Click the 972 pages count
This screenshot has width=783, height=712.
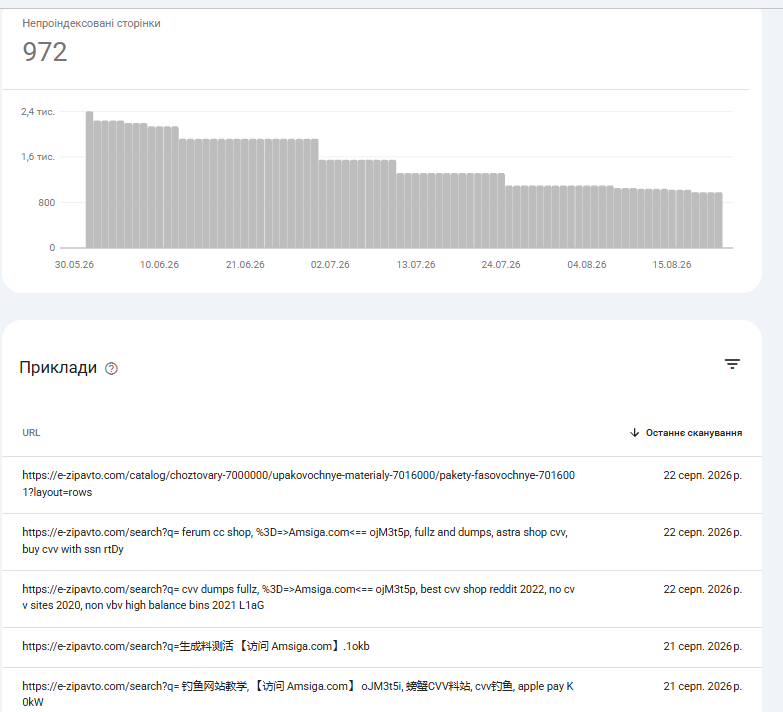coord(45,52)
